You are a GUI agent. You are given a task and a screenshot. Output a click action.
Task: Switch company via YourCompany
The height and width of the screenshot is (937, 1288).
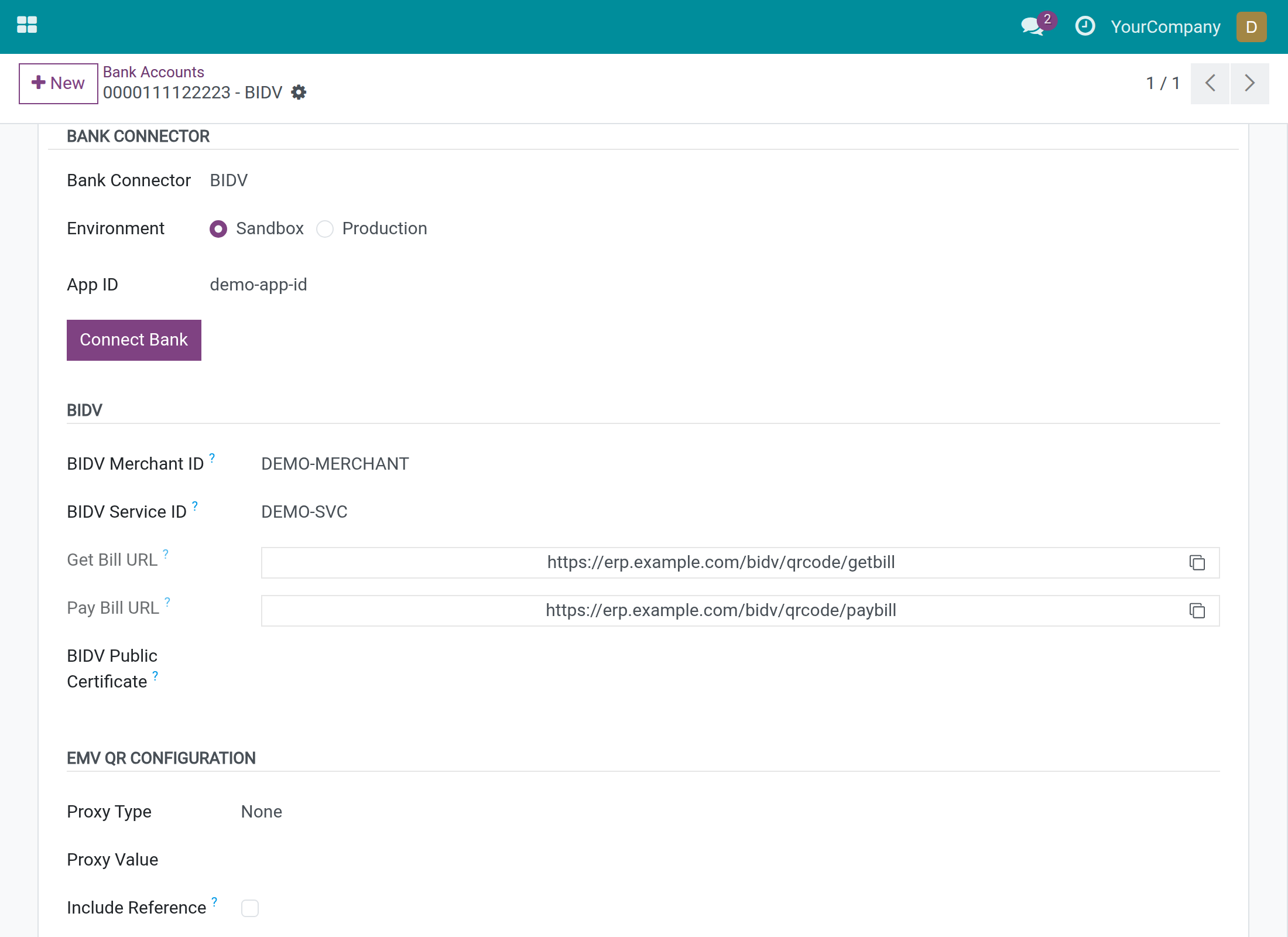pos(1165,27)
